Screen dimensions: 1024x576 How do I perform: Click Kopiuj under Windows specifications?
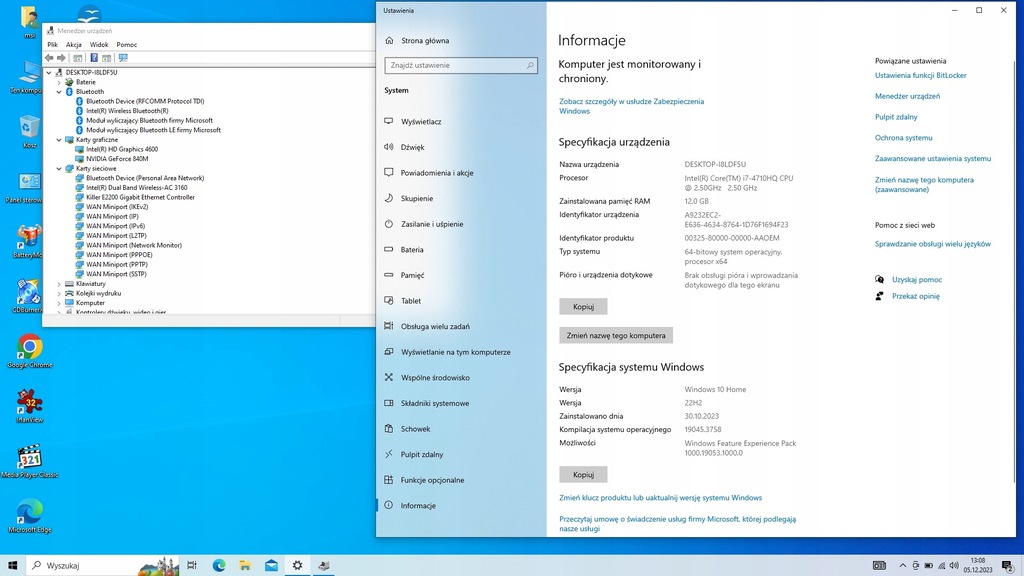tap(583, 474)
